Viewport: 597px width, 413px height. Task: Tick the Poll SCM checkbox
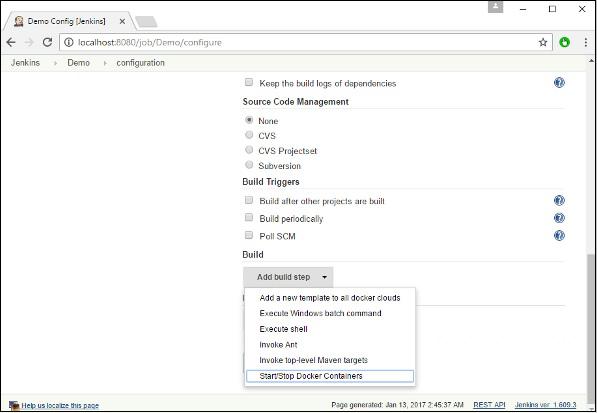(x=249, y=235)
